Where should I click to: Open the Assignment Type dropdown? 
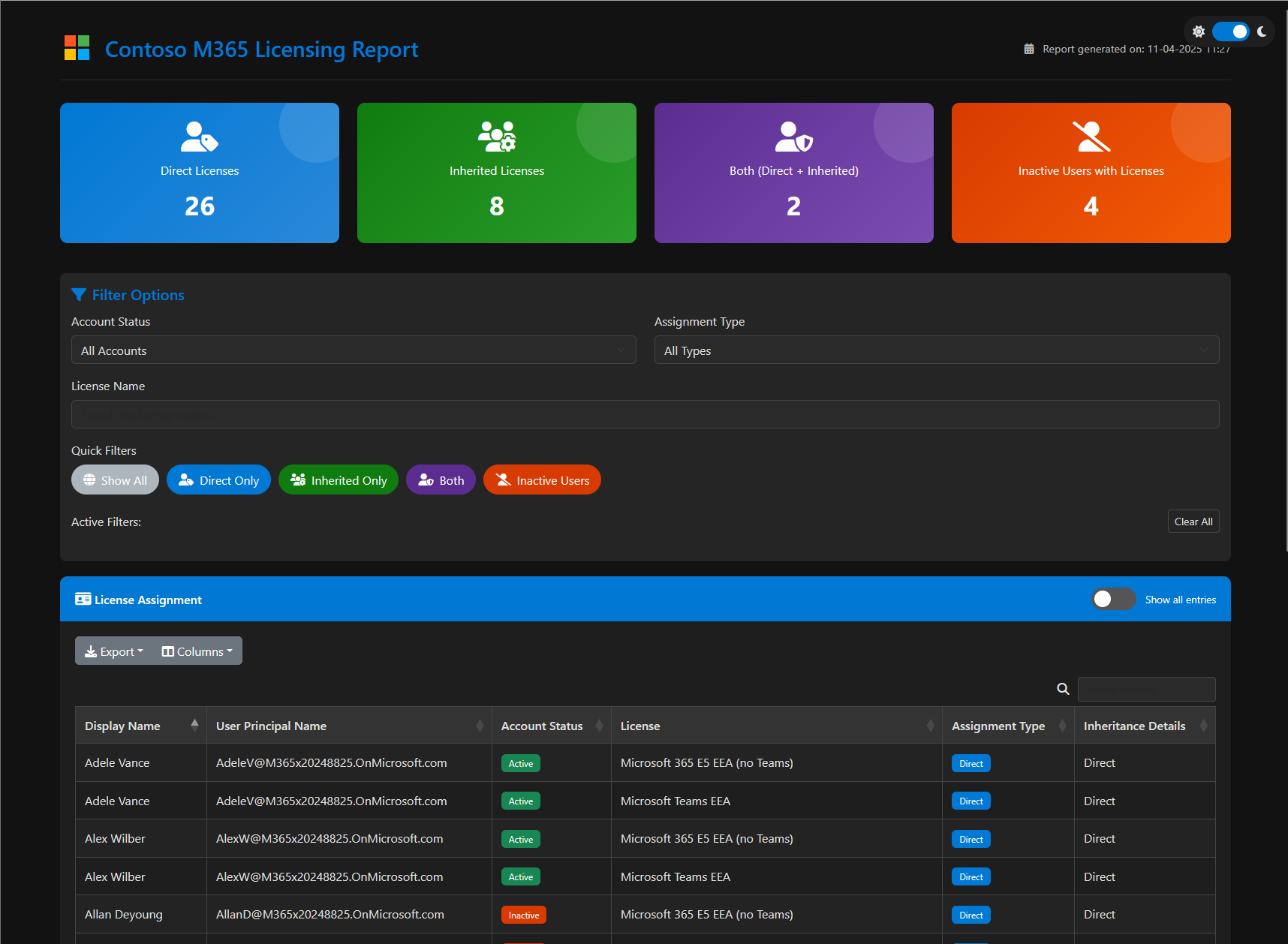pyautogui.click(x=936, y=350)
